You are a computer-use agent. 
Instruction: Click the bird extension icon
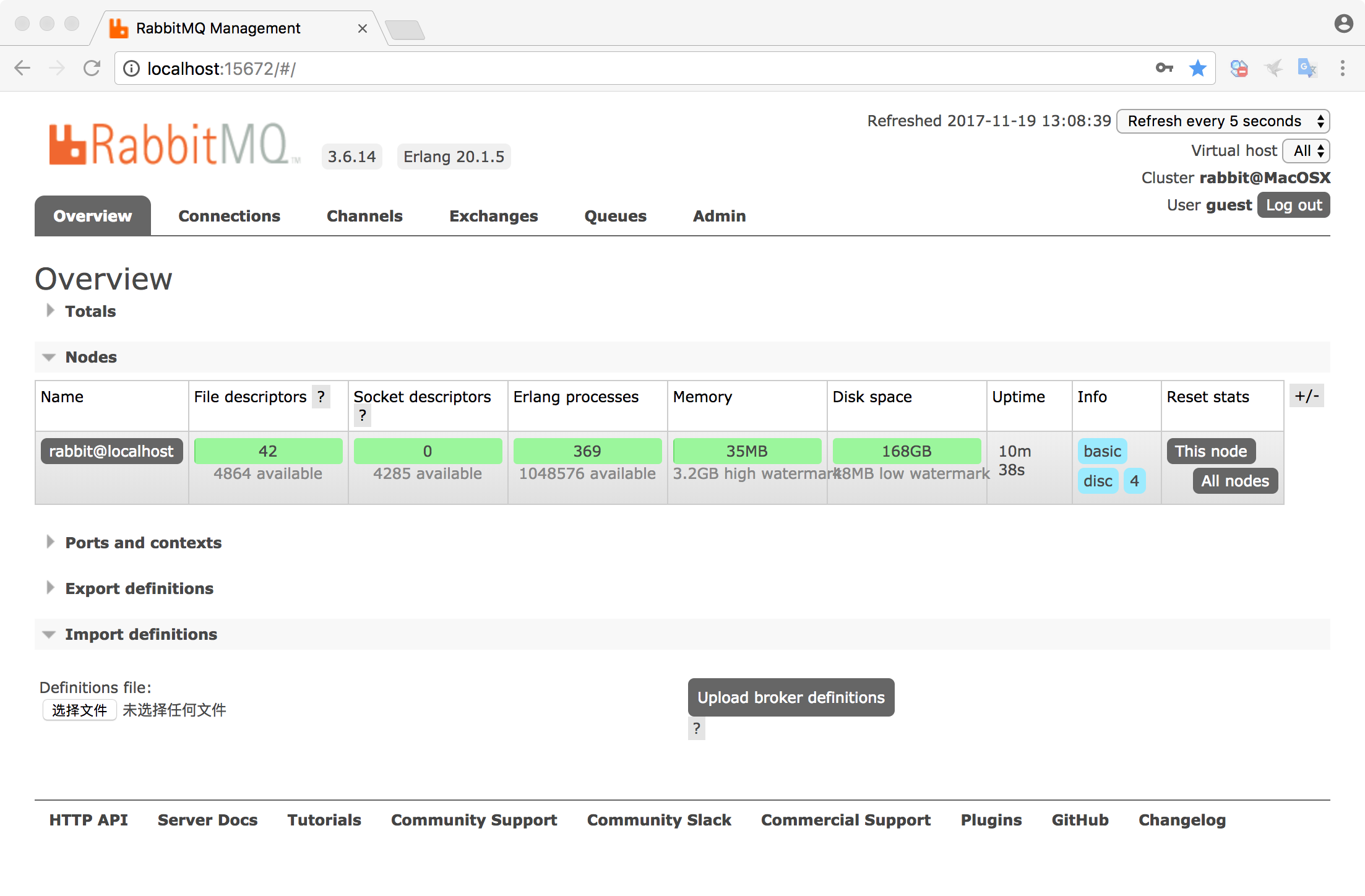click(1273, 68)
